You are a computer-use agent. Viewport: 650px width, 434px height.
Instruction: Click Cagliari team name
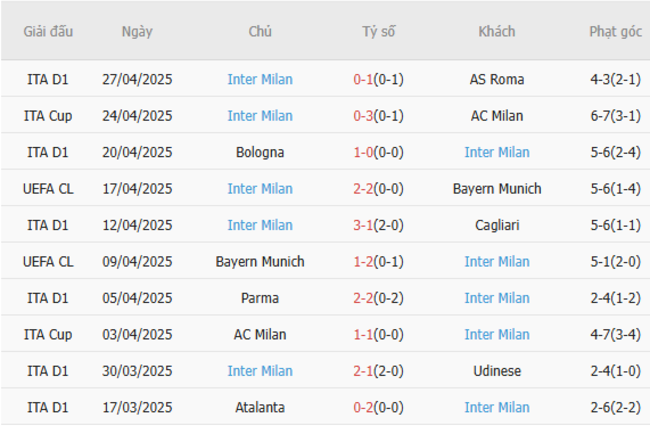497,225
